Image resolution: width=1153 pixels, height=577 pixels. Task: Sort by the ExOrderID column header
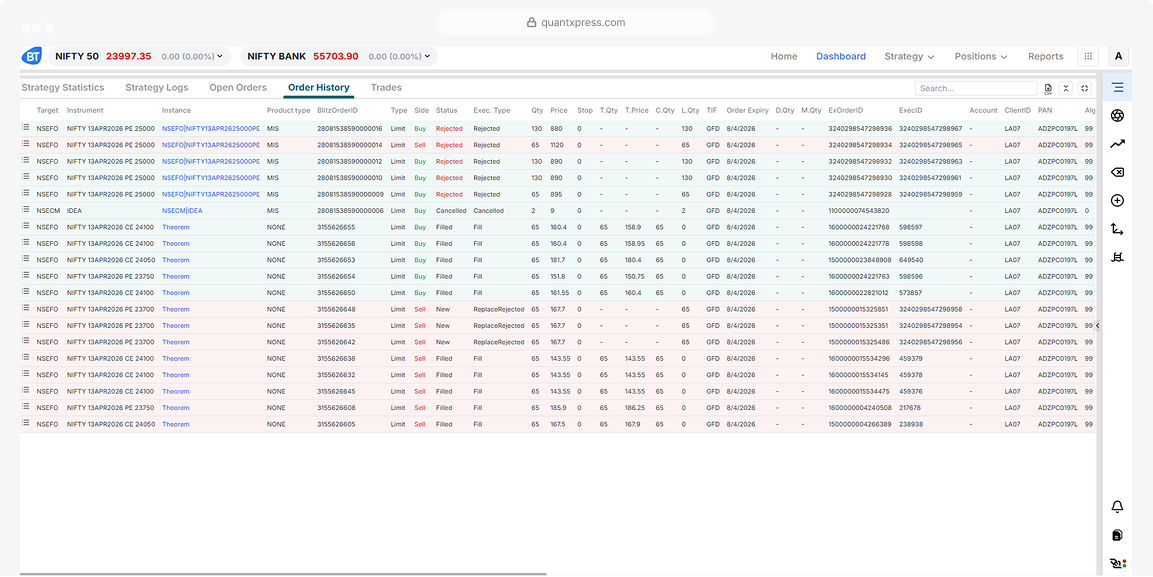click(x=846, y=110)
